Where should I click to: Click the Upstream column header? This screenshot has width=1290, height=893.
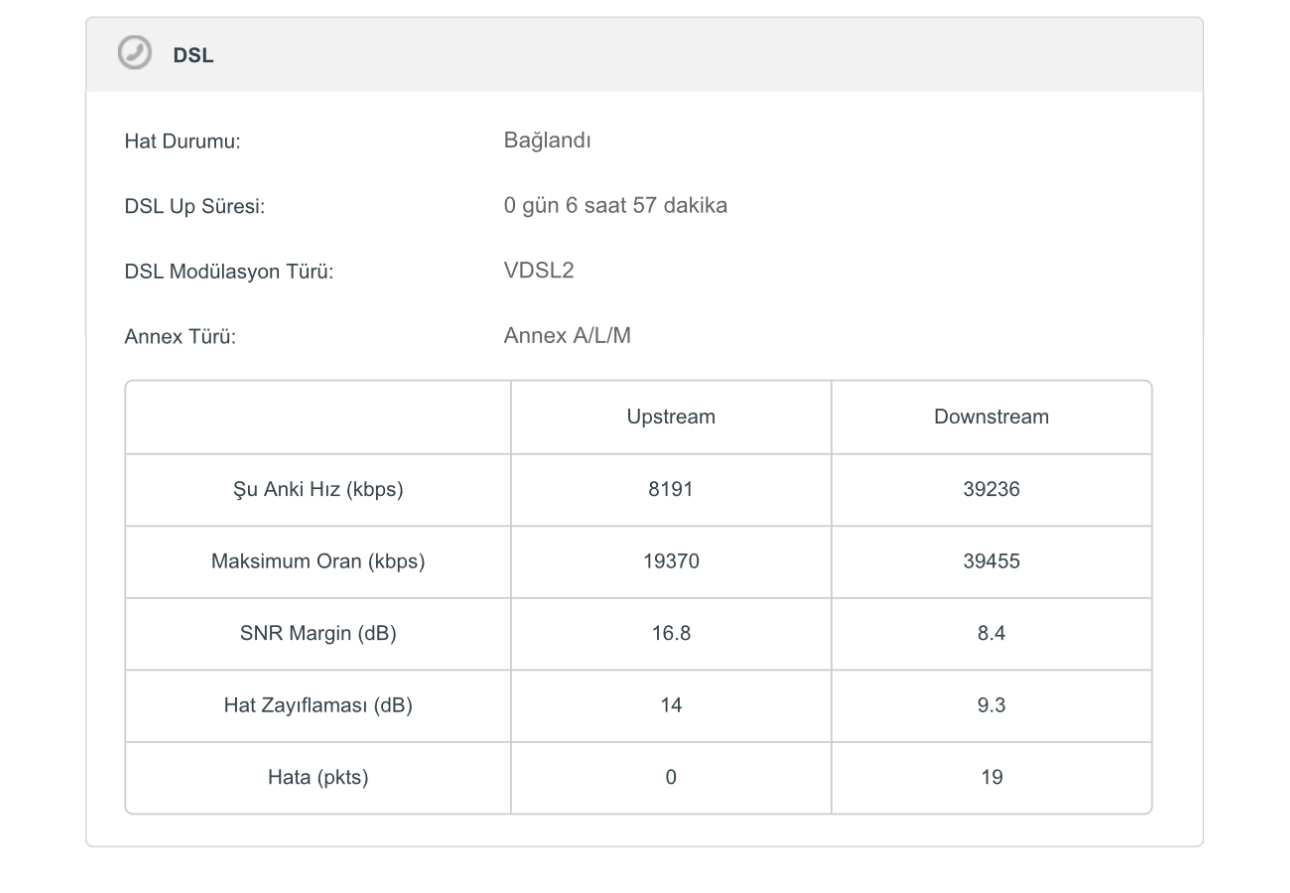coord(671,418)
